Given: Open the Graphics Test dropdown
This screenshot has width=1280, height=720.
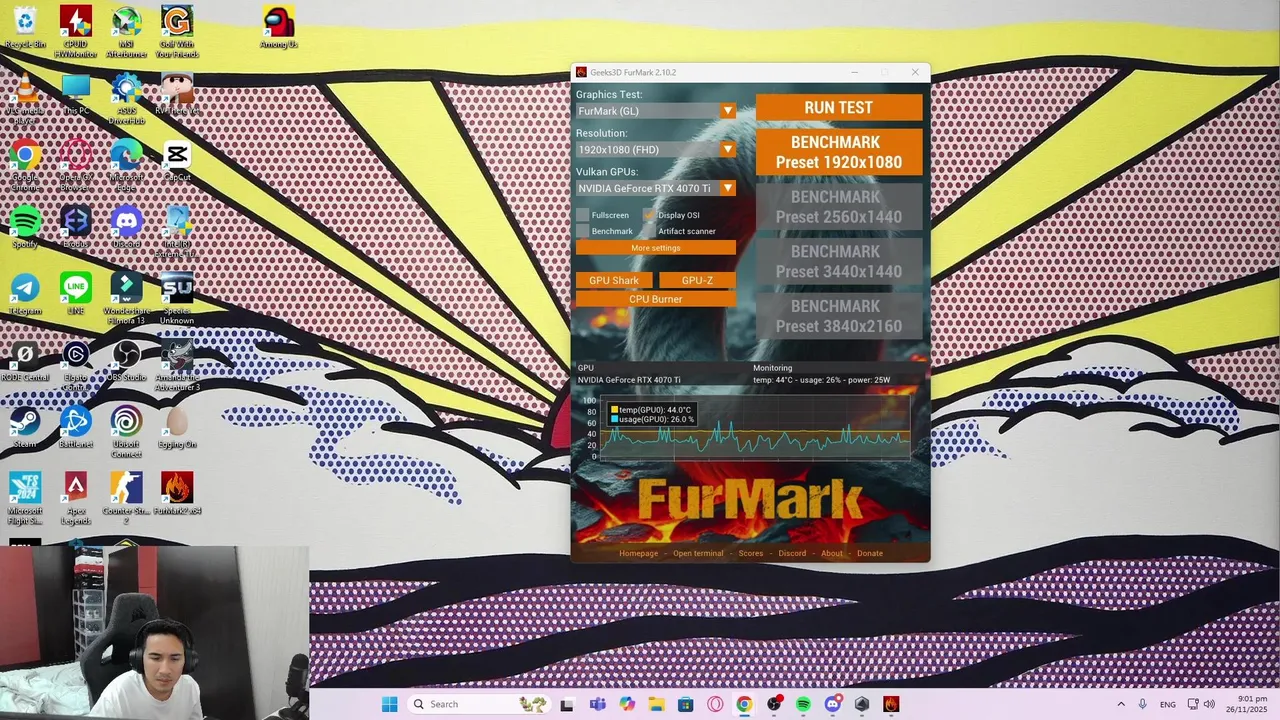Looking at the screenshot, I should click(x=656, y=111).
